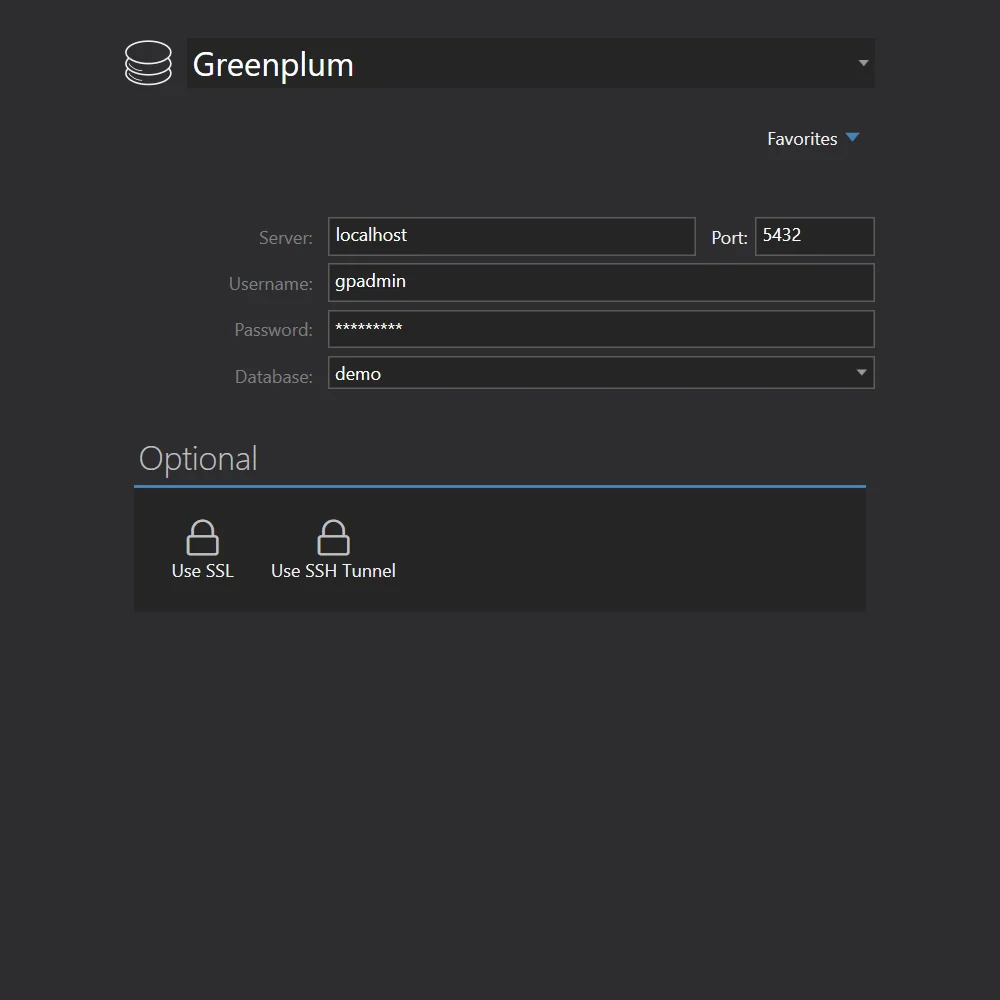Click inside the Server field containing localhost
1000x1000 pixels.
511,236
